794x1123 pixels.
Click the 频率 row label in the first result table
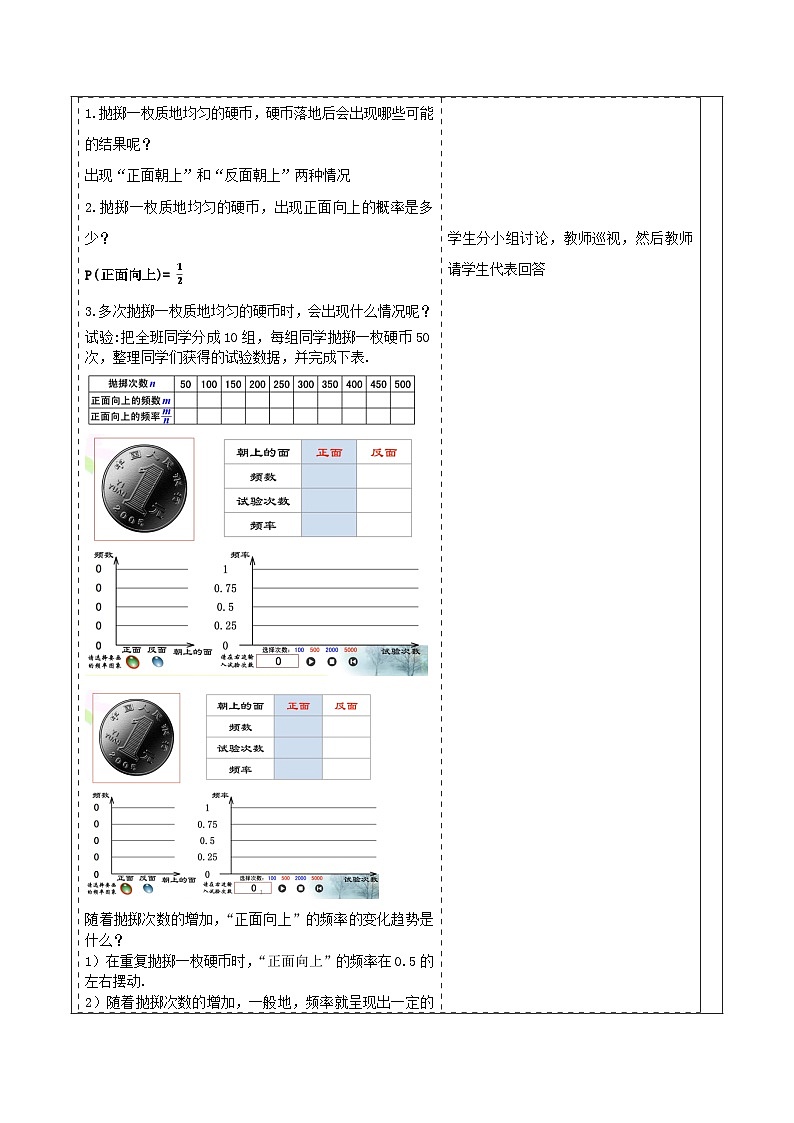click(x=263, y=526)
